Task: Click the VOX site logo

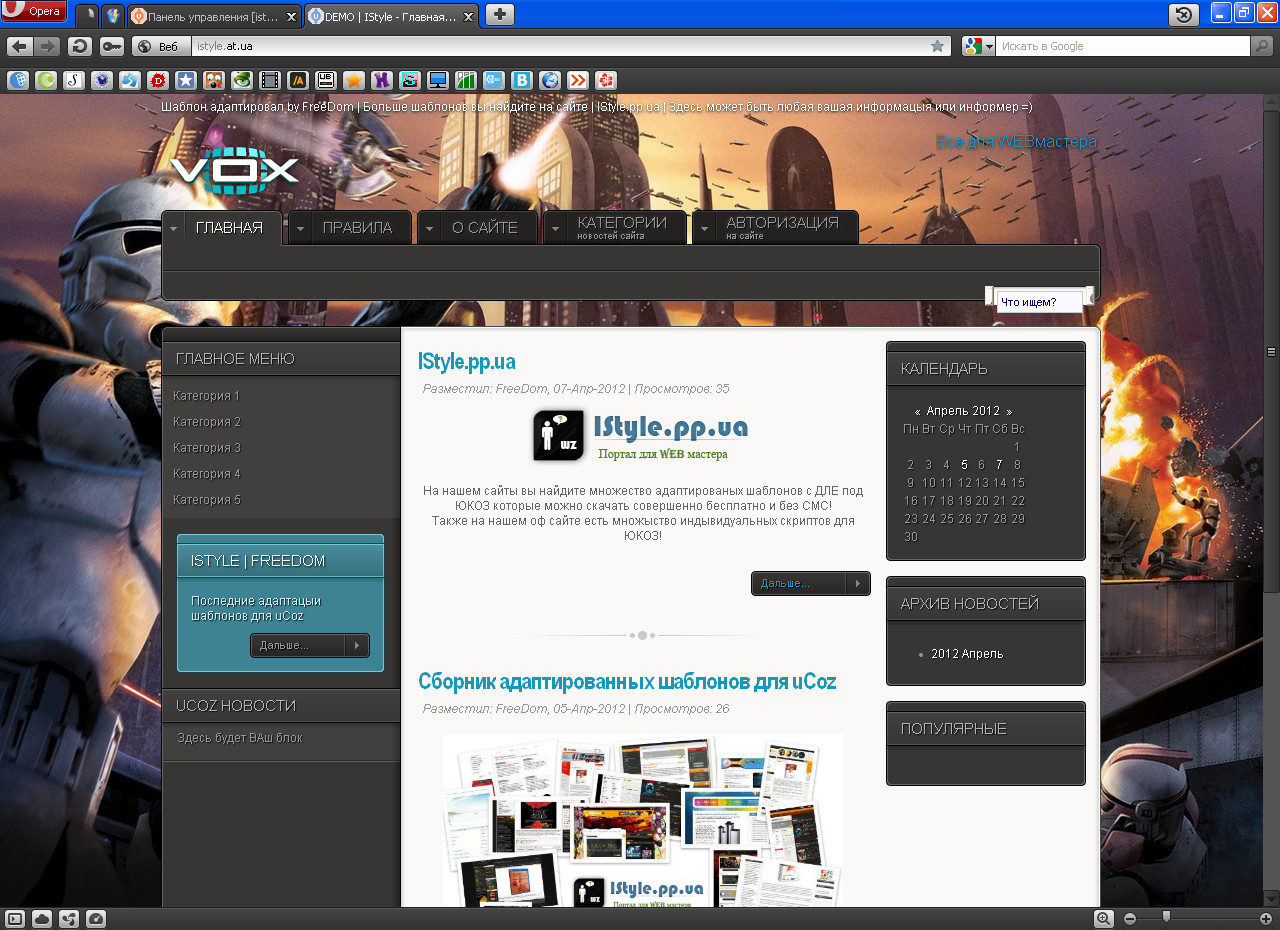Action: tap(235, 172)
